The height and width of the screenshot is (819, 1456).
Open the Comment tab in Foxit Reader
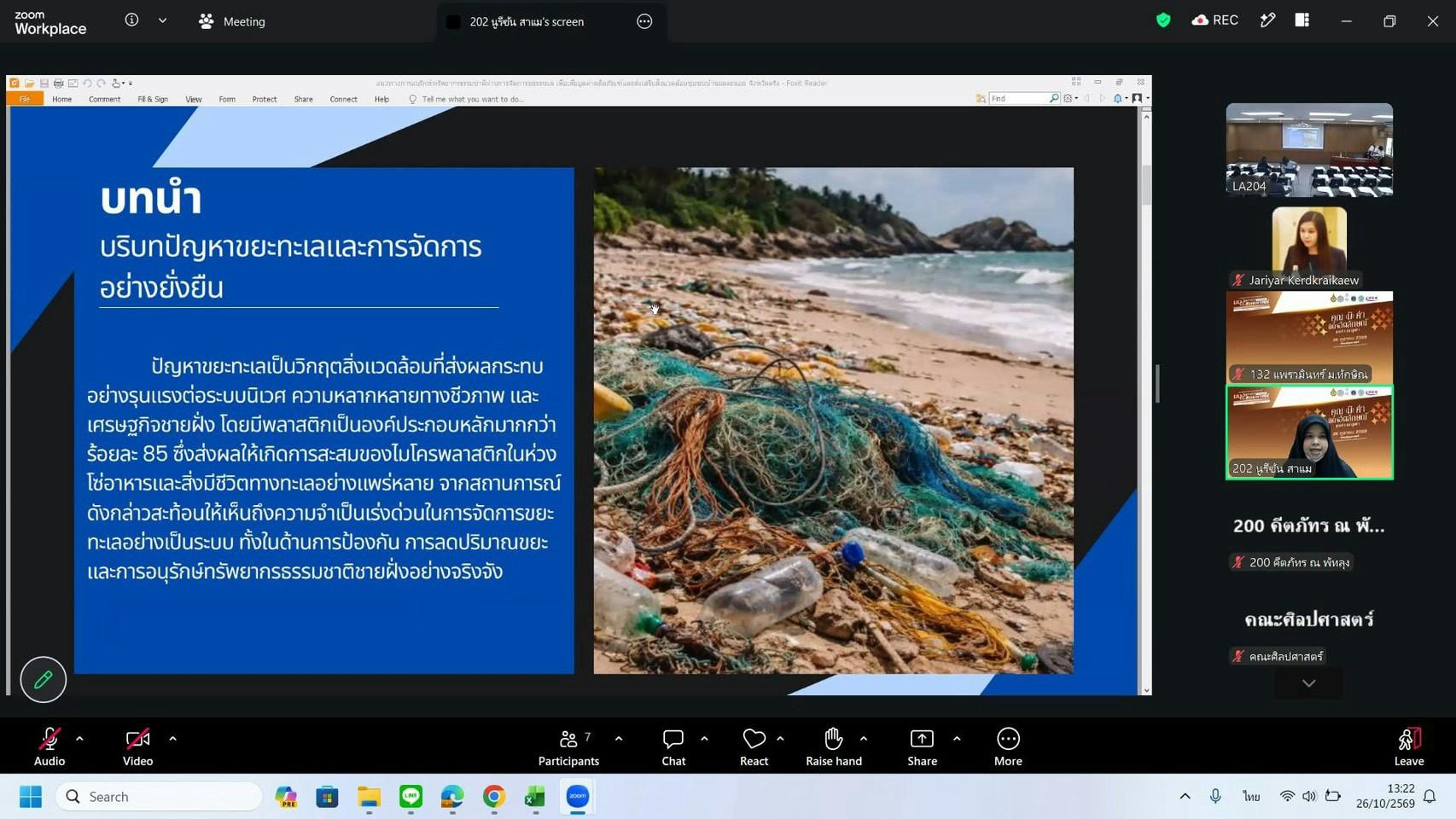click(104, 99)
